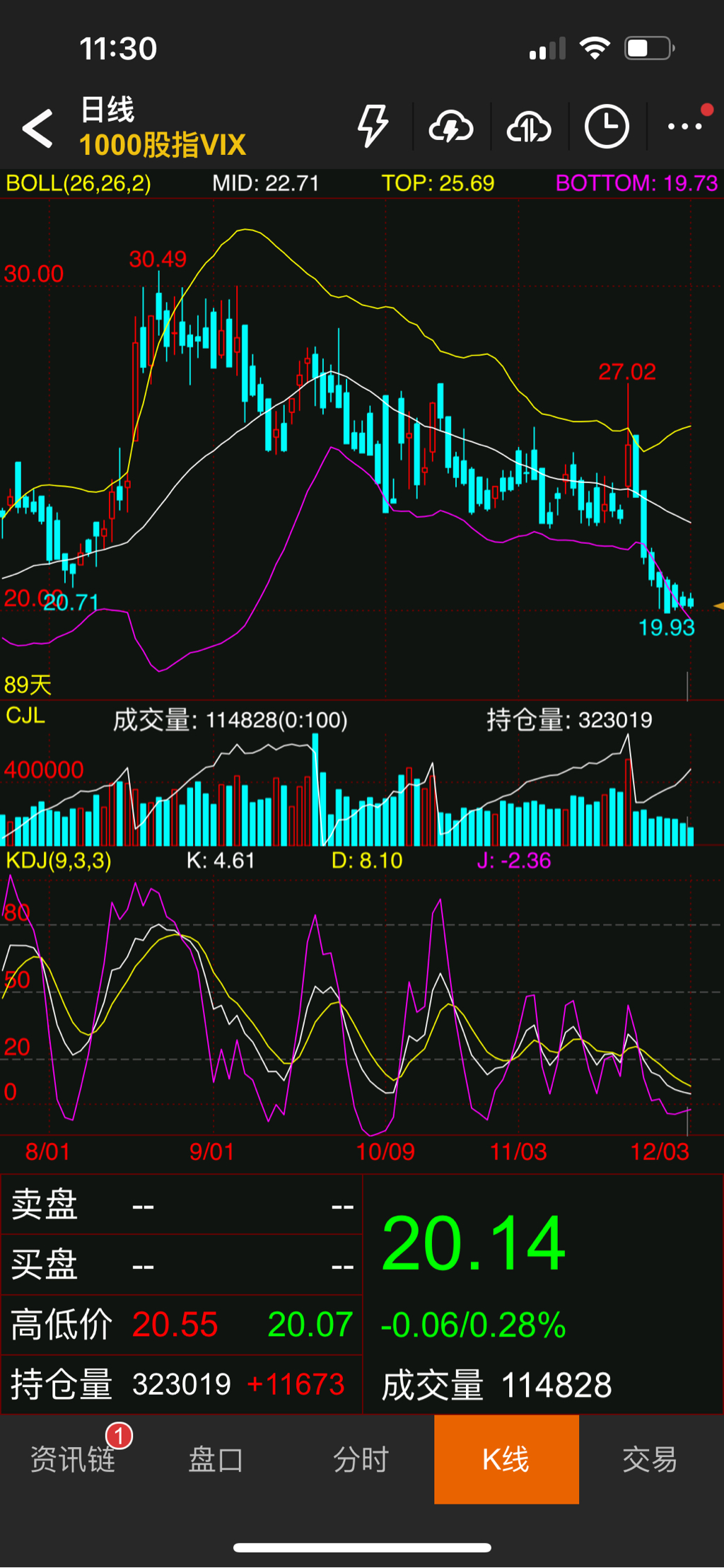The image size is (724, 1568).
Task: Tap the 20.71 low price label
Action: [71, 603]
